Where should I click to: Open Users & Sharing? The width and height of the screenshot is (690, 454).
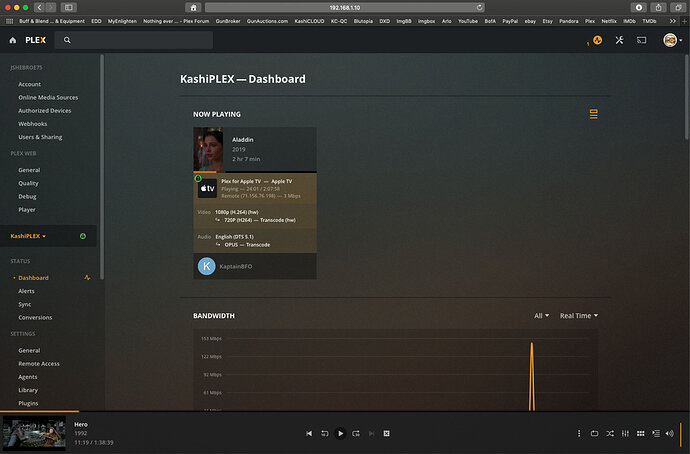click(x=40, y=137)
